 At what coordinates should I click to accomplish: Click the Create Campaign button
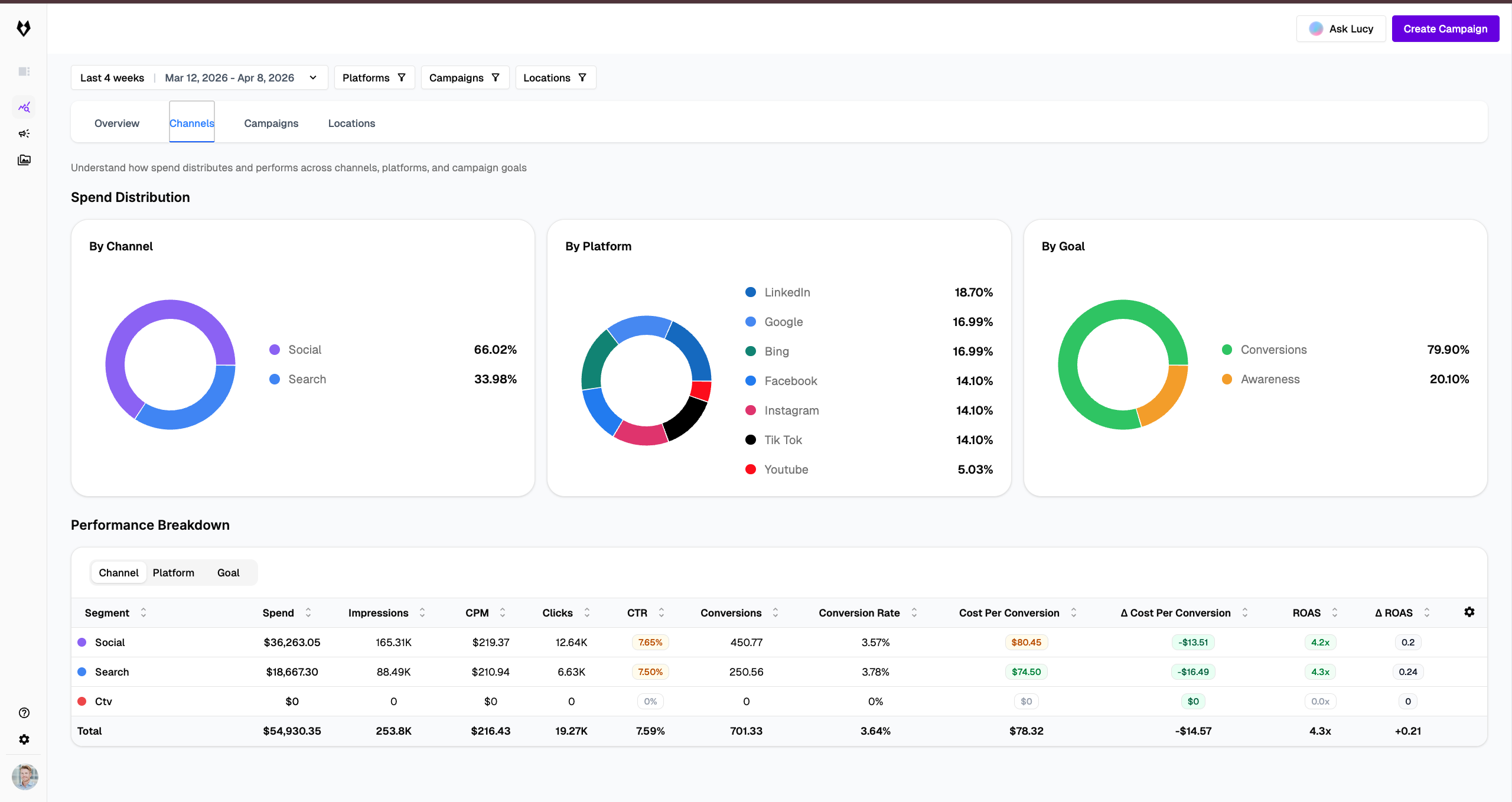pyautogui.click(x=1445, y=28)
